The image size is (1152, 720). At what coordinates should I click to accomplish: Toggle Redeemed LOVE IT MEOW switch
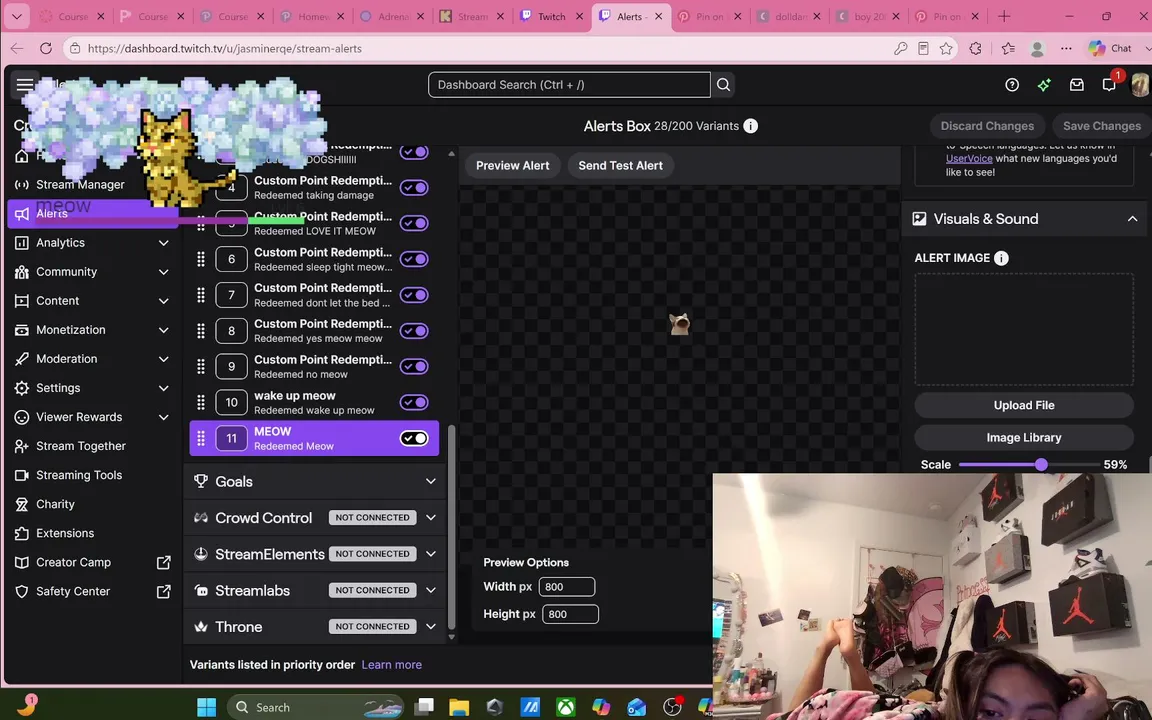(414, 223)
